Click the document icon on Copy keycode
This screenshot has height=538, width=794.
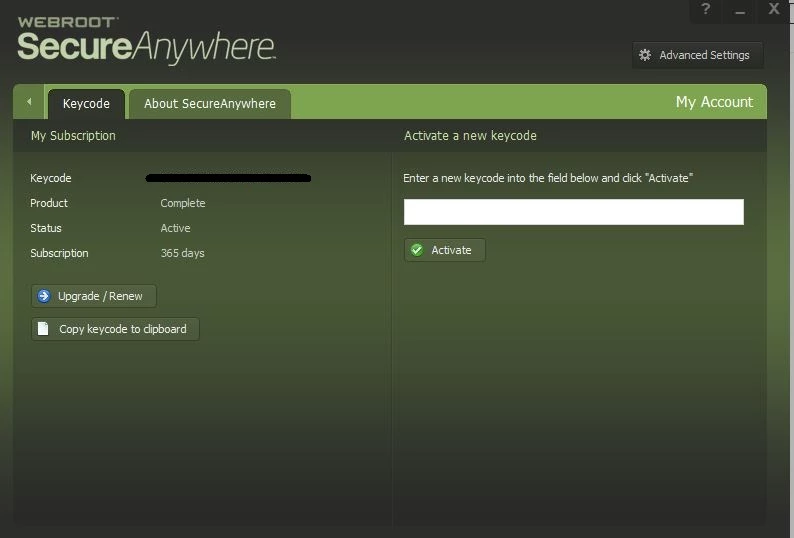pyautogui.click(x=43, y=329)
